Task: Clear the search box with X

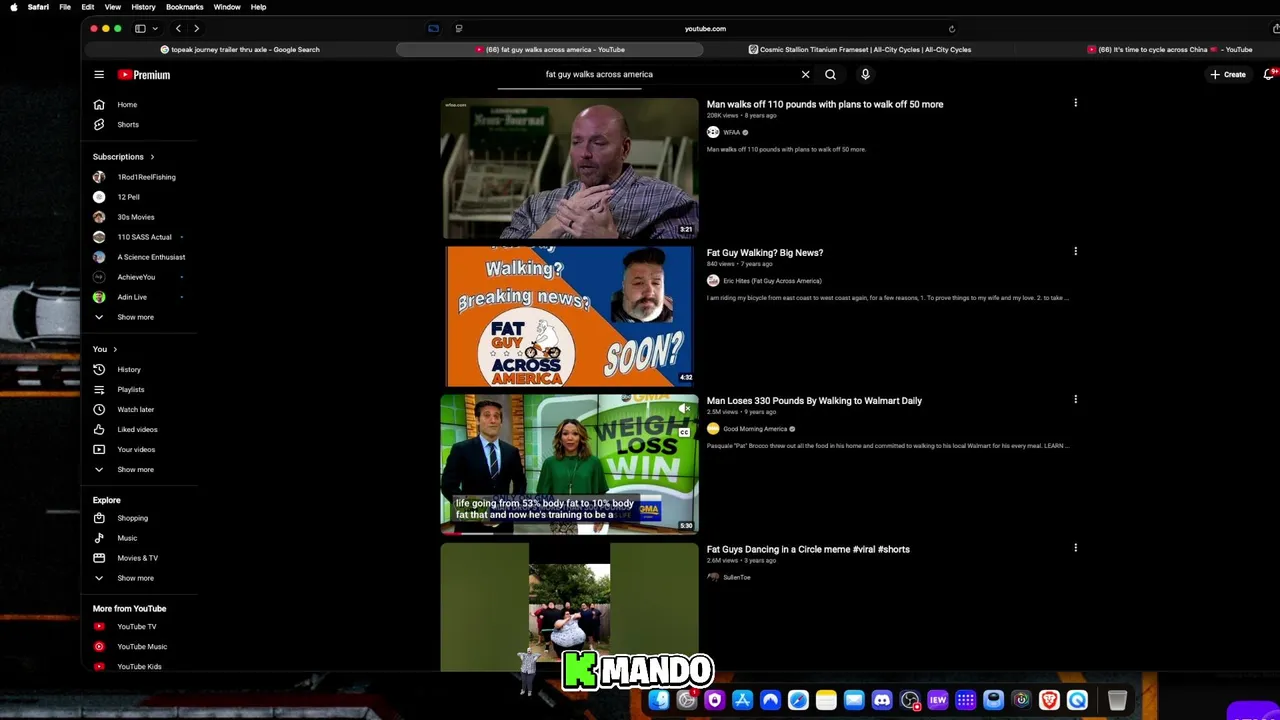Action: (805, 74)
